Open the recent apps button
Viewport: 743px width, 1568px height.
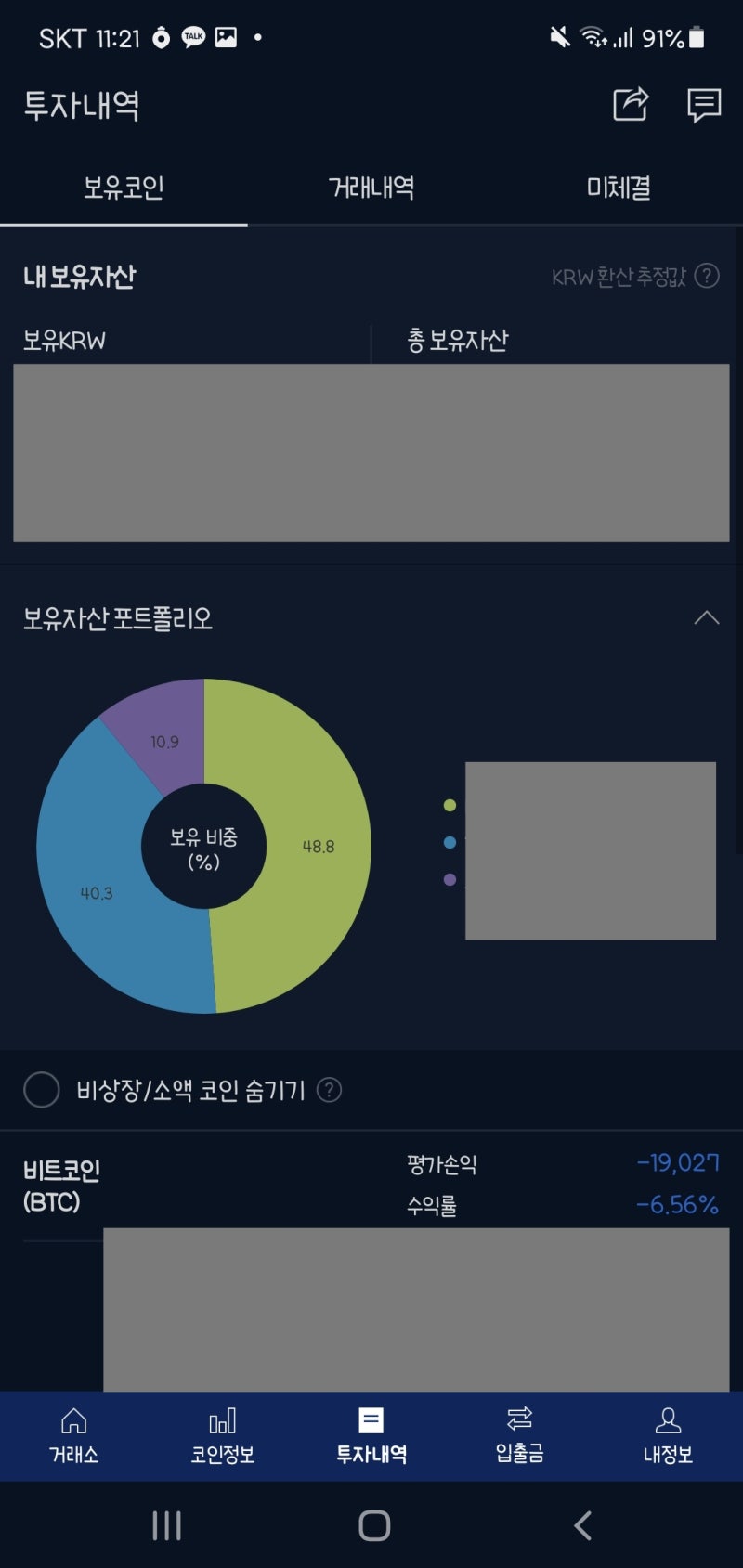click(166, 1523)
